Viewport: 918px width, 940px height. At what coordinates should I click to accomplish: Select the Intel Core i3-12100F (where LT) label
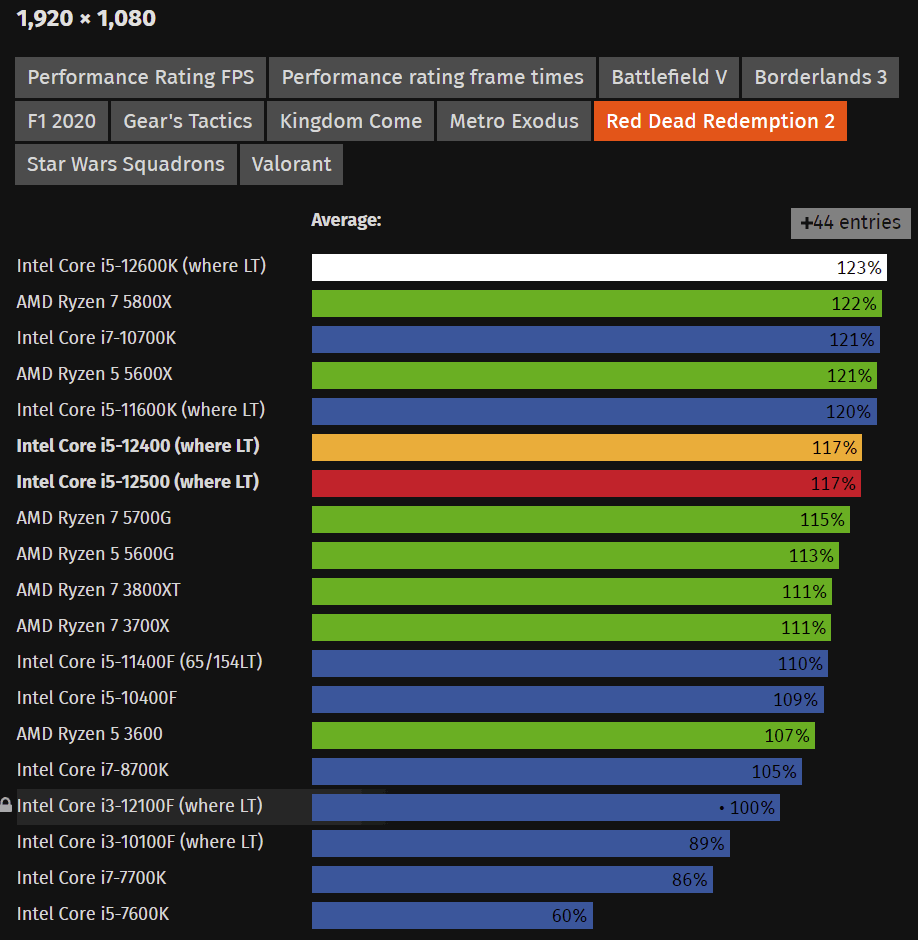pyautogui.click(x=140, y=806)
